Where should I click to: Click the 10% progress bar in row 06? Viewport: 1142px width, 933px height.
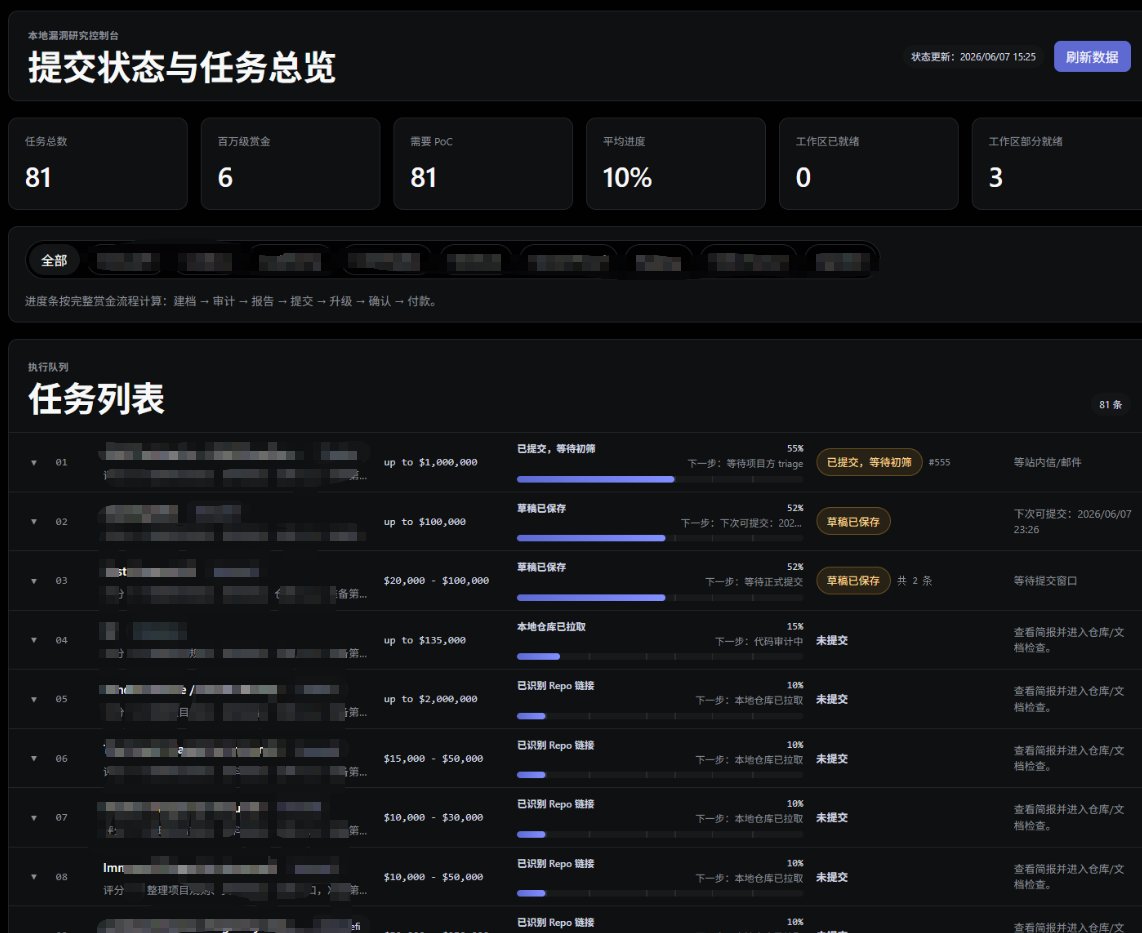click(x=660, y=775)
